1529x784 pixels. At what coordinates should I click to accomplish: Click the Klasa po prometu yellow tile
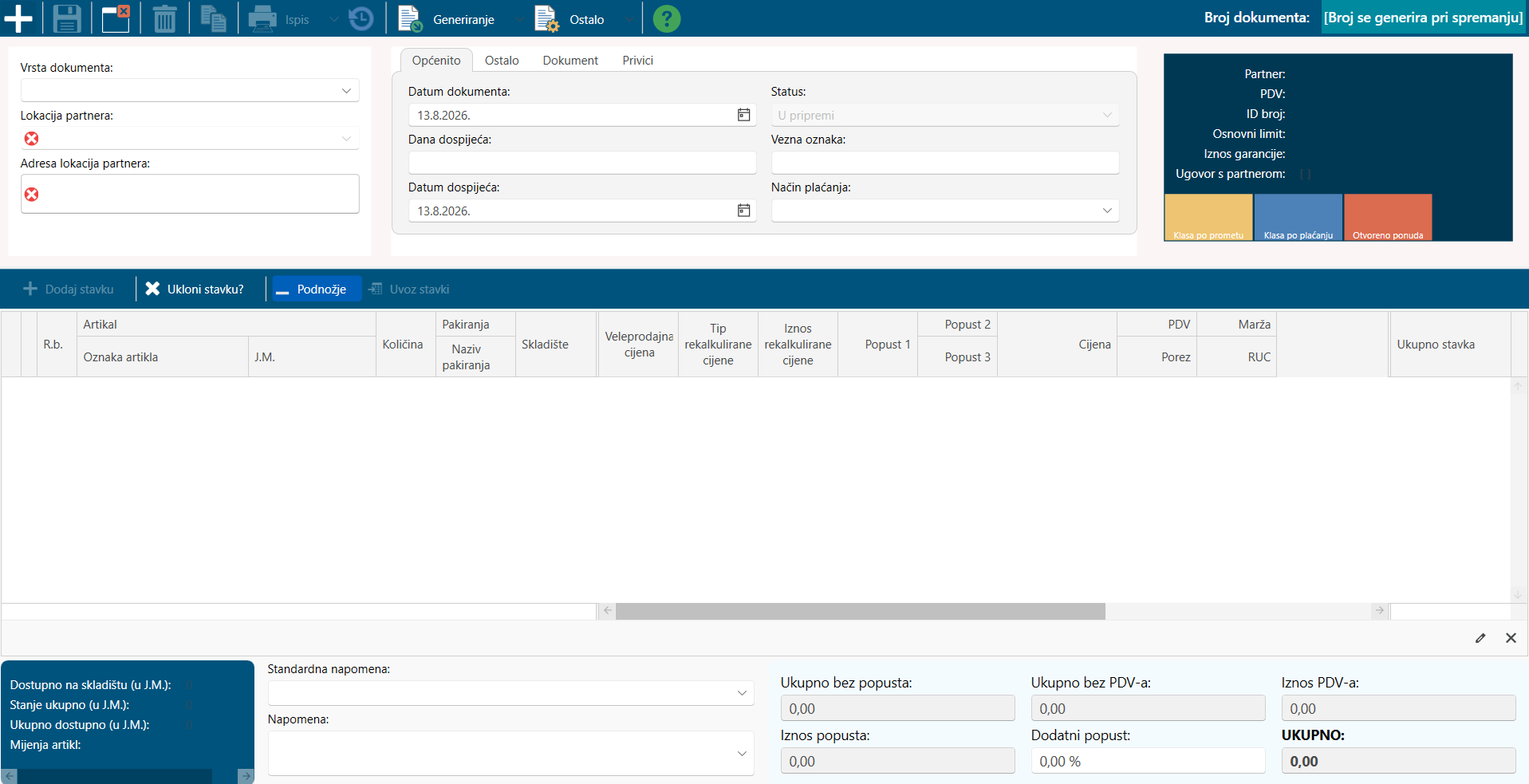point(1208,218)
